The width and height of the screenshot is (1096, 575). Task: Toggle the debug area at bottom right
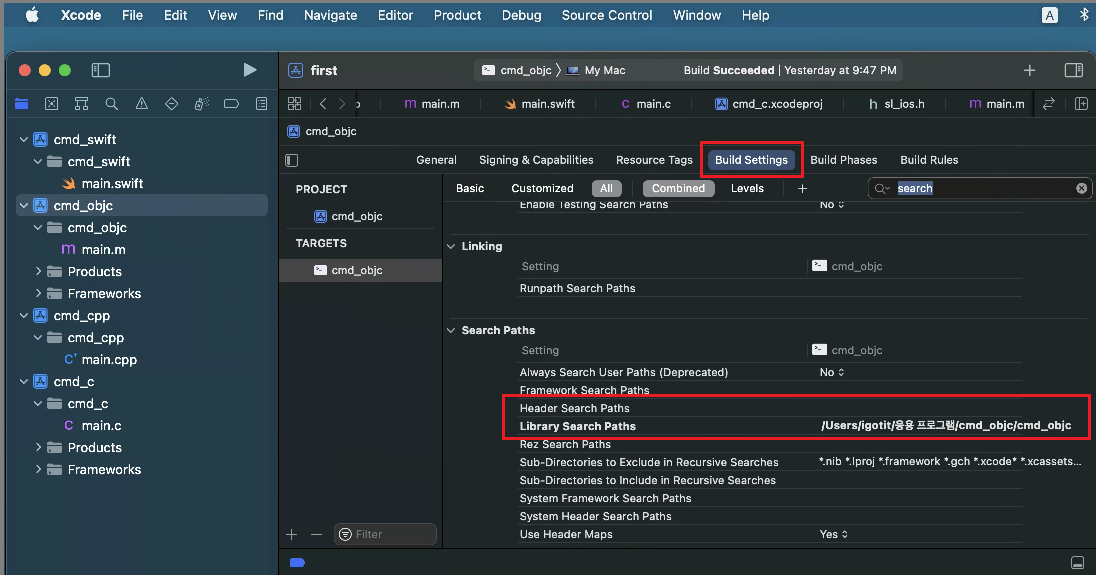coord(1077,562)
